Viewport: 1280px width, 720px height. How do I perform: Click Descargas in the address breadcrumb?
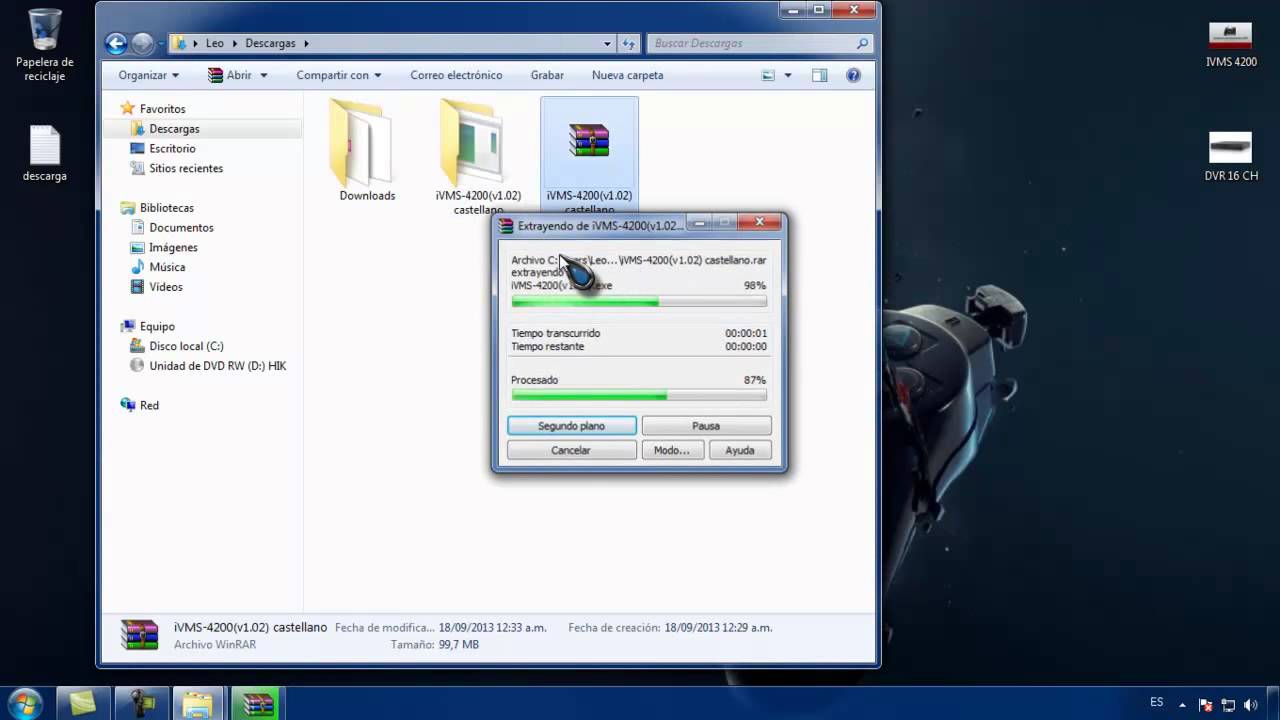pos(270,44)
